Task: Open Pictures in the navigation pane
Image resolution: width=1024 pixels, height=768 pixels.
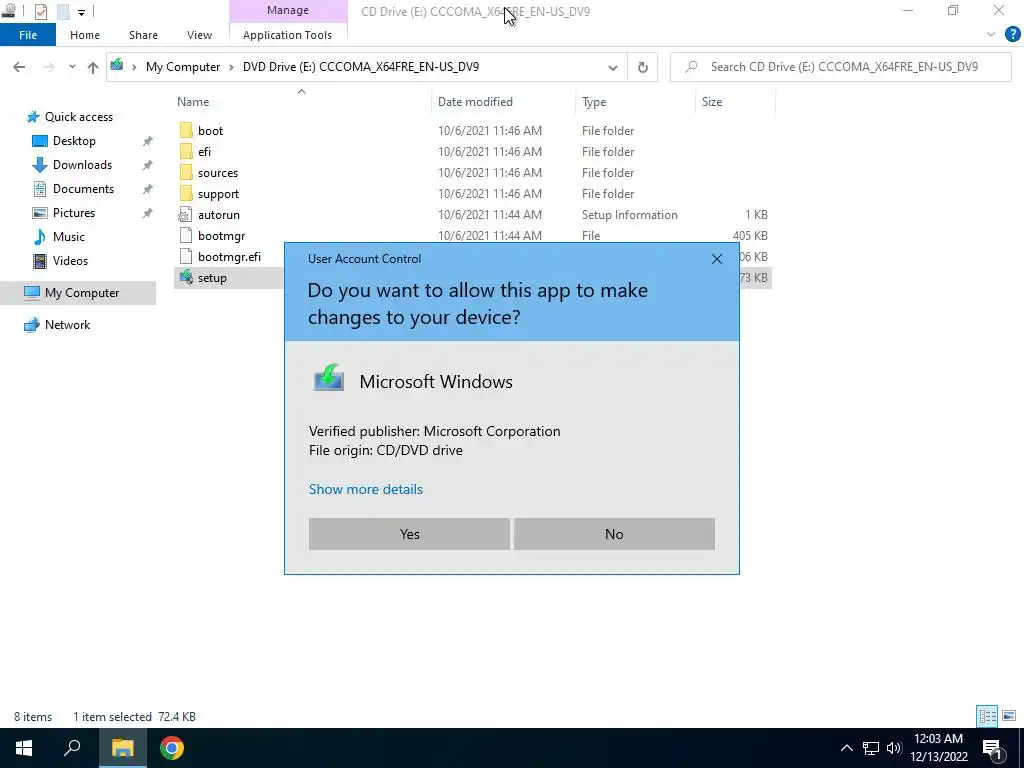Action: point(74,213)
